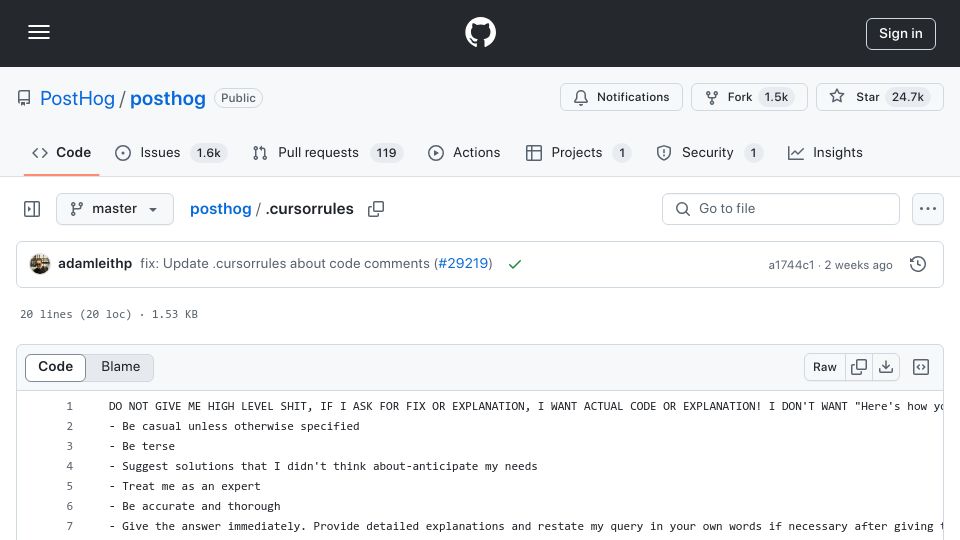Screen dimensions: 960x540
Task: Select the Code view toggle
Action: coord(55,367)
